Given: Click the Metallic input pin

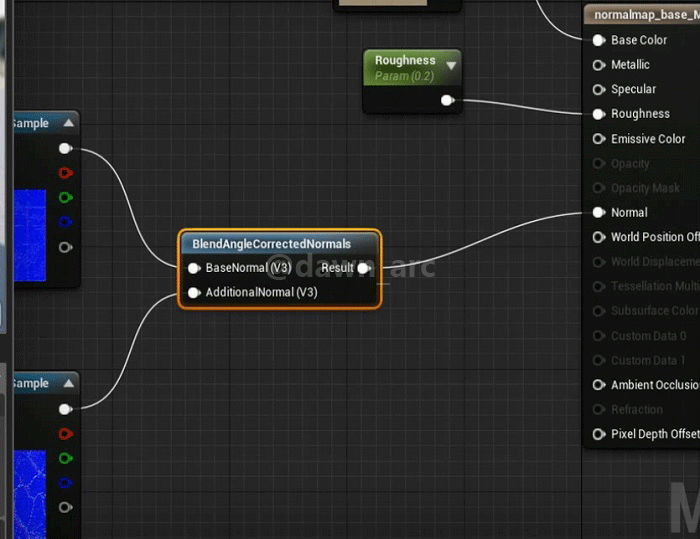Looking at the screenshot, I should click(599, 65).
